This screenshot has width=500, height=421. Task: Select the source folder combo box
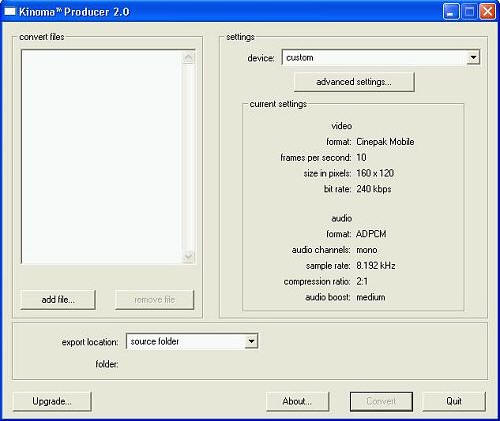click(192, 341)
